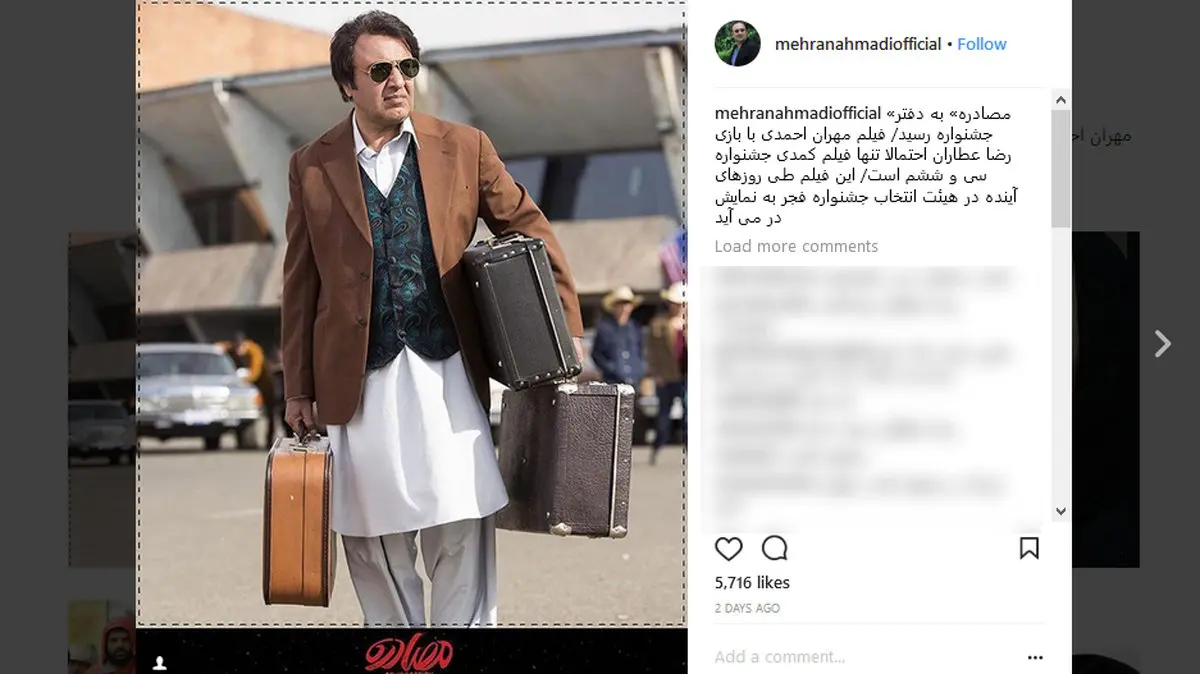Click the comments scrollbar up arrow

1061,100
